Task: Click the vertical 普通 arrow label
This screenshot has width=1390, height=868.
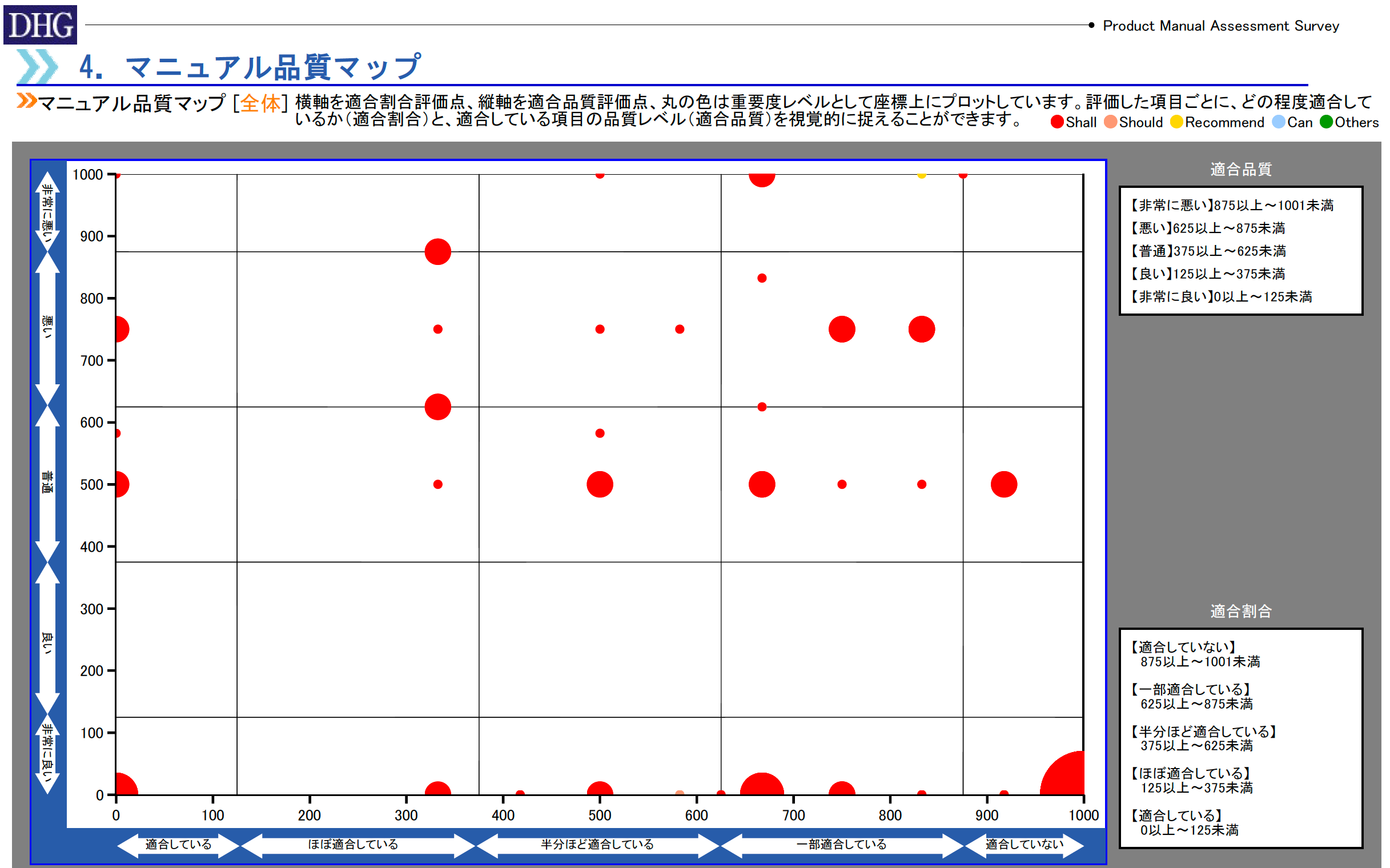Action: (47, 482)
